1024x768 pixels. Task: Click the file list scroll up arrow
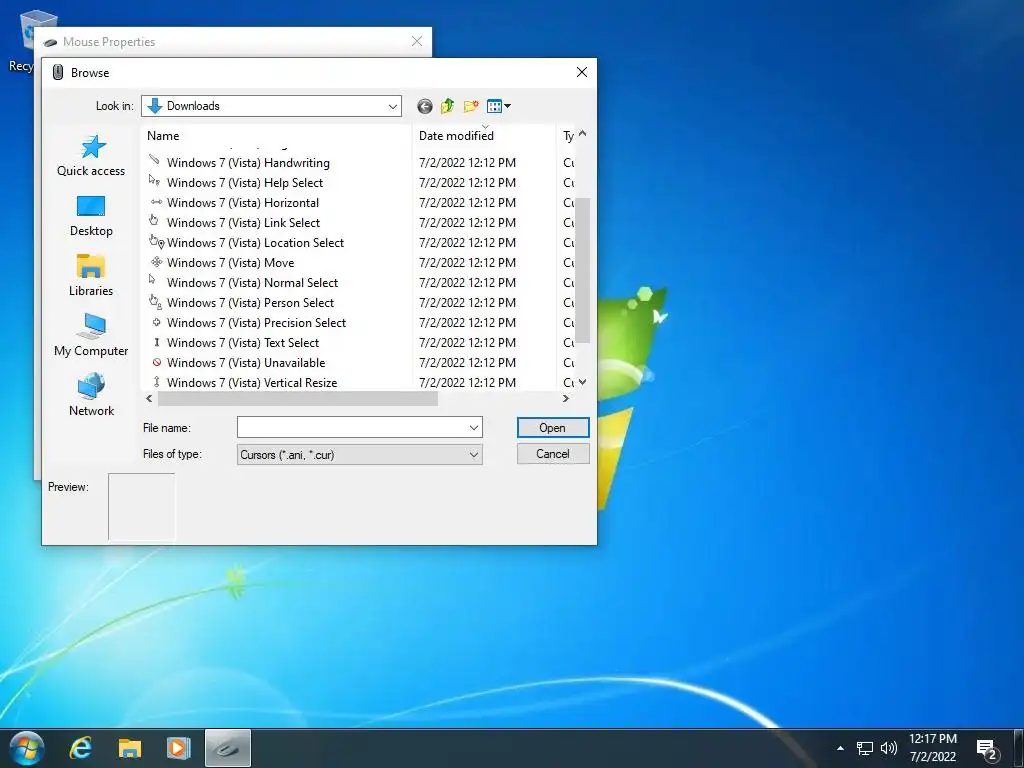pos(583,134)
